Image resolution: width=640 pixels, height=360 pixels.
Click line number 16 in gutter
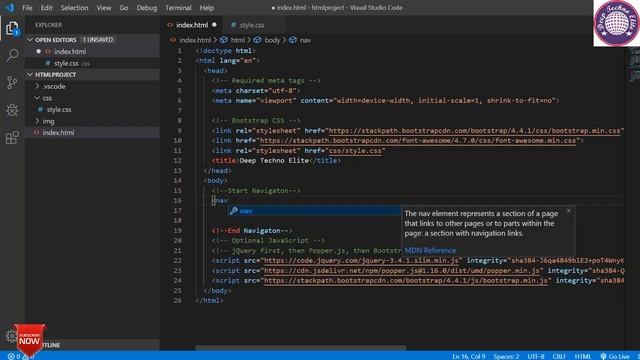point(178,200)
